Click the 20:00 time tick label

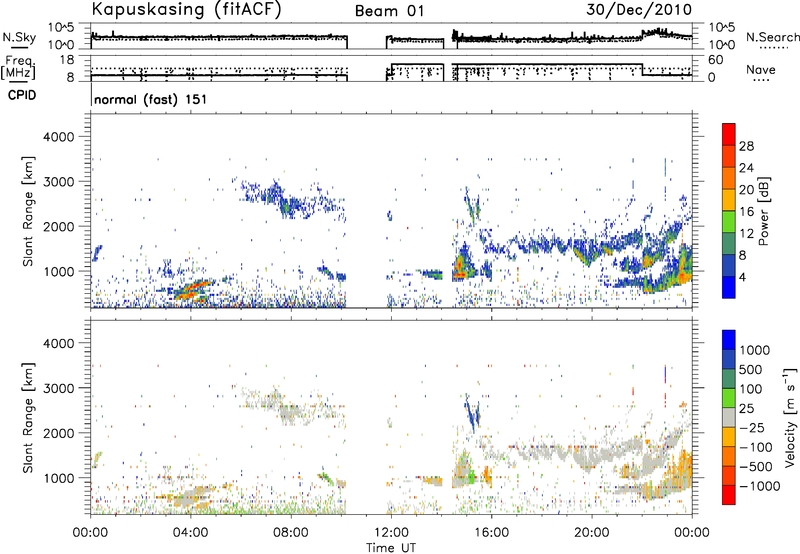592,533
